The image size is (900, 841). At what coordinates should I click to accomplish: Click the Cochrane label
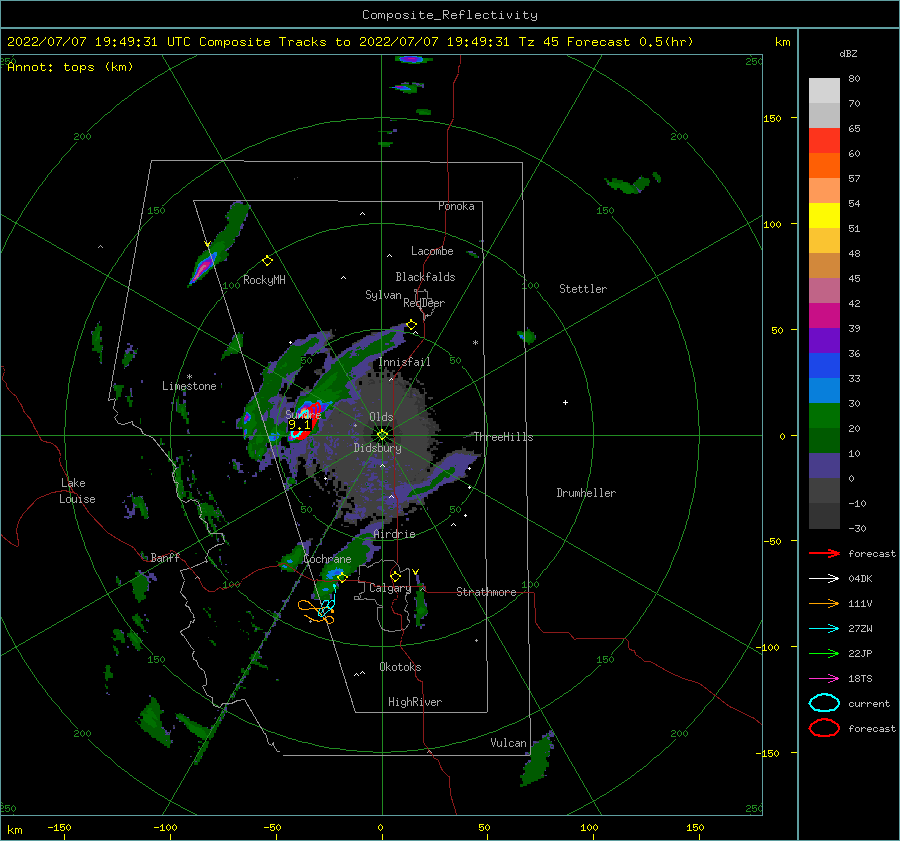pos(327,559)
